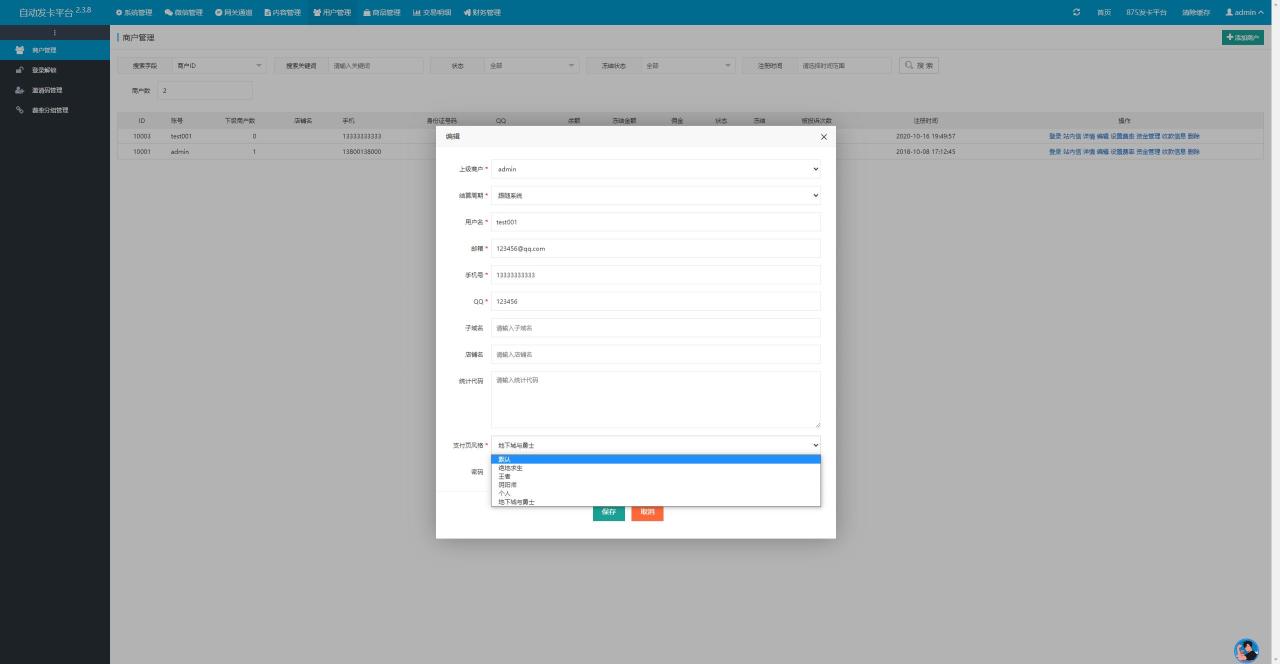The width and height of the screenshot is (1280, 664).
Task: Click the avatar icon at bottom right
Action: pyautogui.click(x=1246, y=650)
